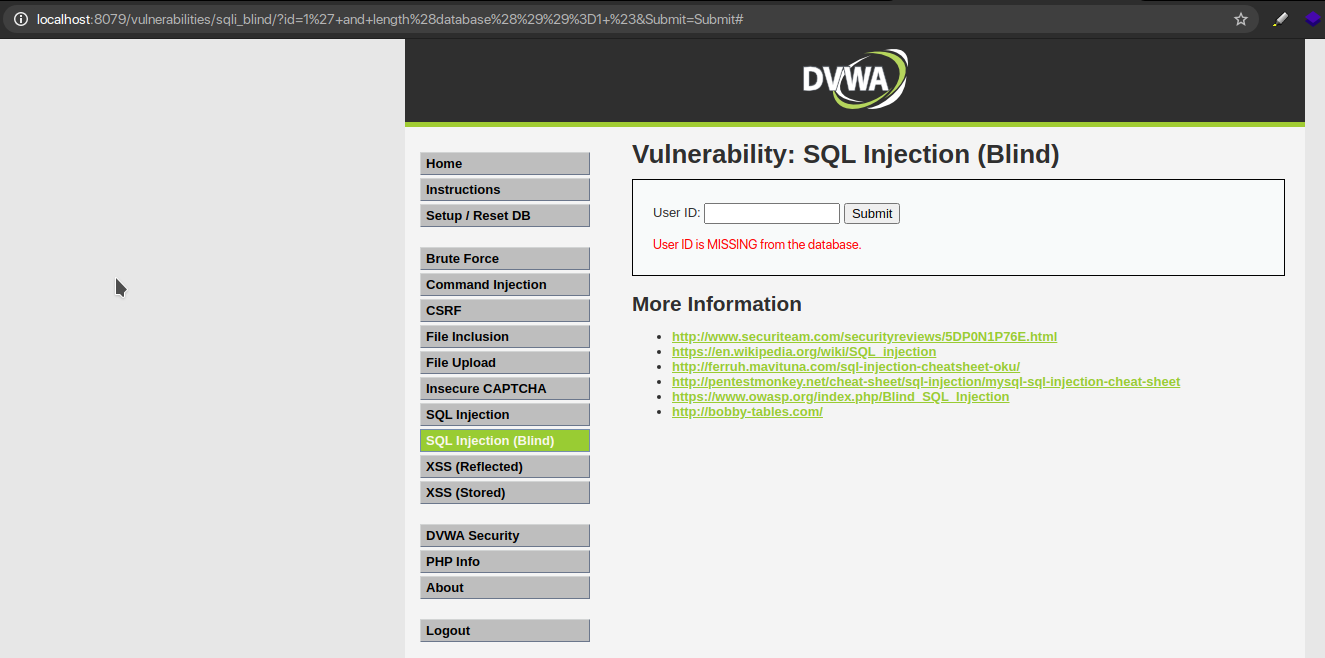This screenshot has width=1325, height=658.
Task: Open the ferruh.mavituna.com cheatsheet link
Action: click(x=846, y=367)
